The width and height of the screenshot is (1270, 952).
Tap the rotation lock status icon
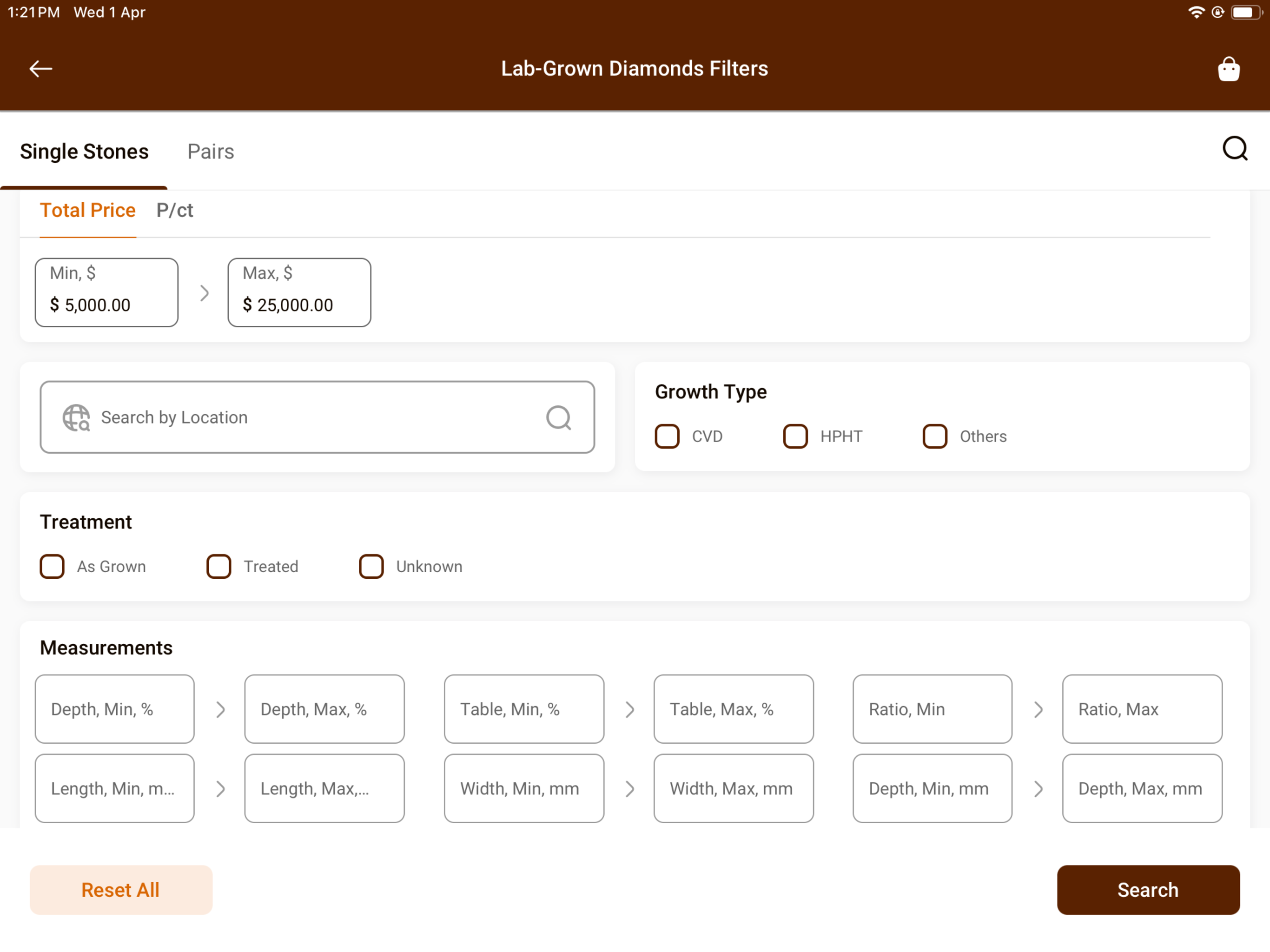click(x=1217, y=12)
